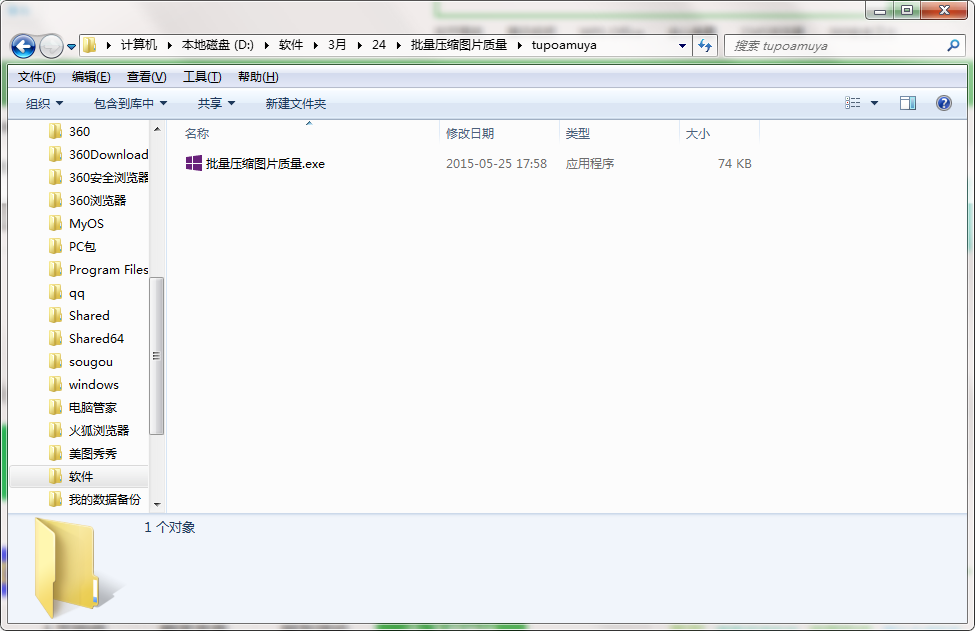The image size is (975, 631).
Task: Click the 74 KB size cell
Action: coord(734,164)
